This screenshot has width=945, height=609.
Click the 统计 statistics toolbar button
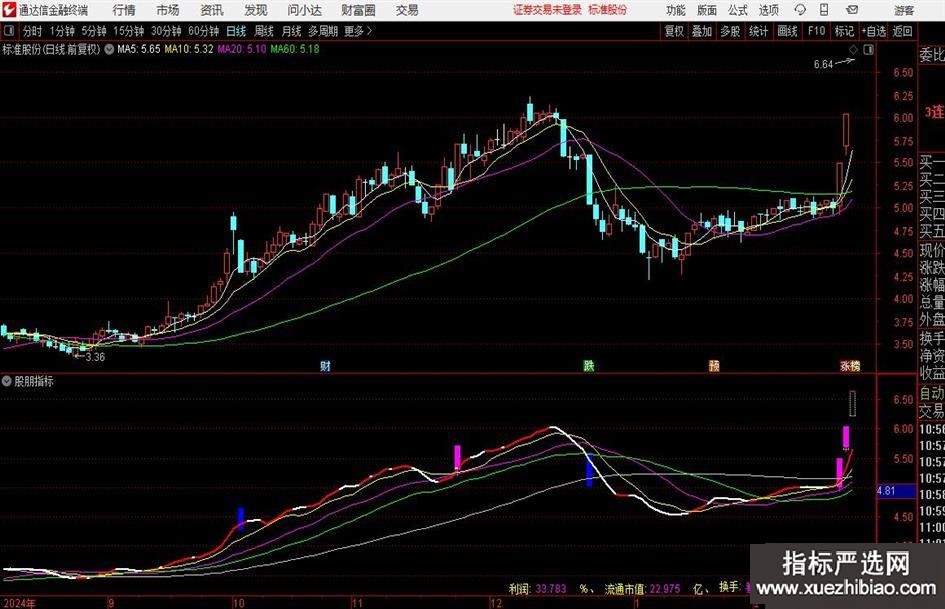point(758,31)
